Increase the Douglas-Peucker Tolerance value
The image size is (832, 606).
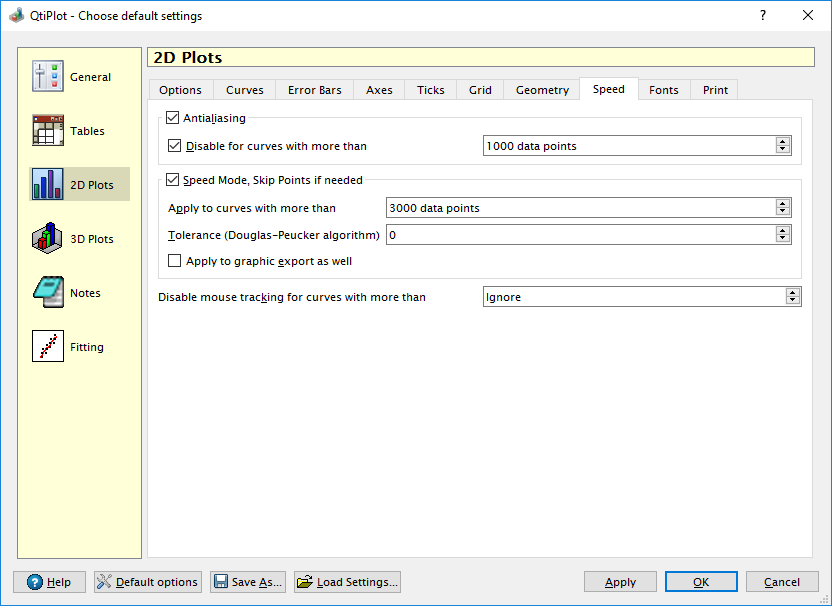click(783, 231)
